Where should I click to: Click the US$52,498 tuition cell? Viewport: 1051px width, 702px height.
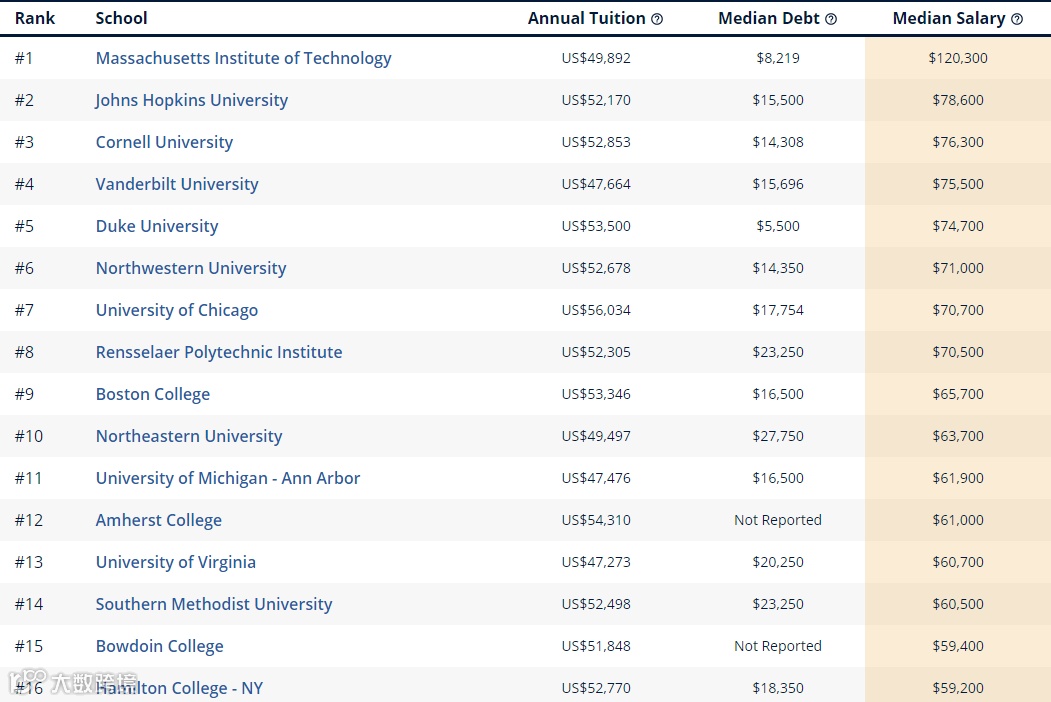pos(596,604)
